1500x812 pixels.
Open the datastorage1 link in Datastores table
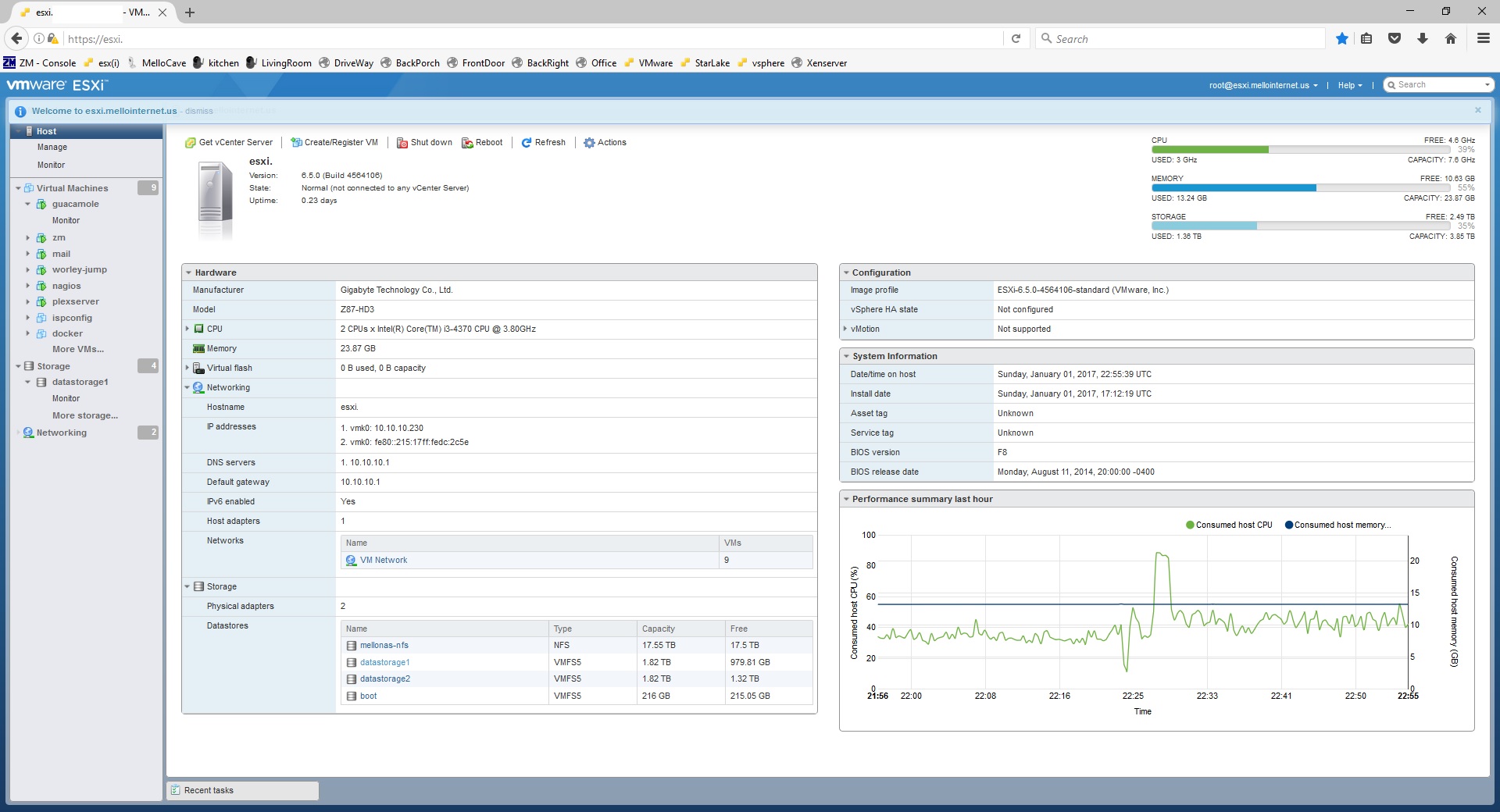pyautogui.click(x=385, y=663)
